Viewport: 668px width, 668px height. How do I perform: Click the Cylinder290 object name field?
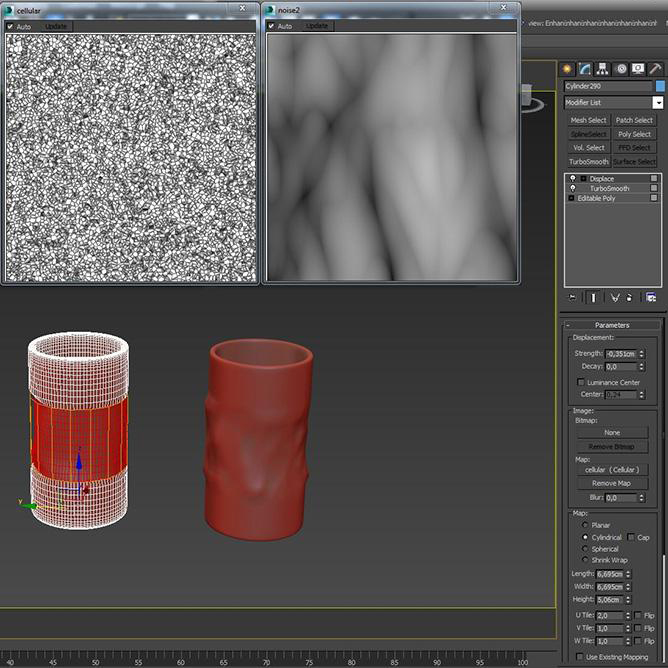coord(608,86)
